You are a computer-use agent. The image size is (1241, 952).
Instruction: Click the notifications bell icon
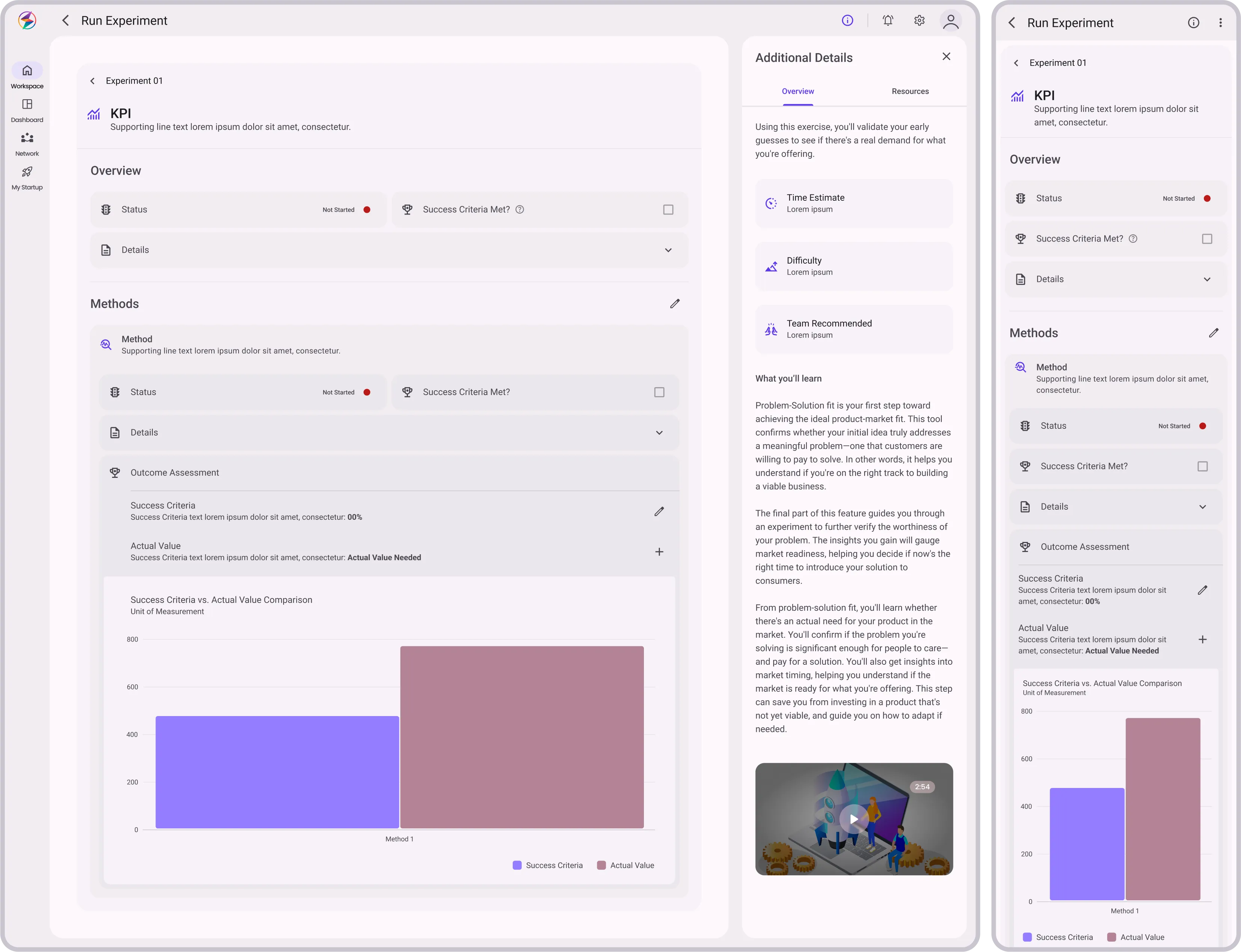click(x=887, y=21)
